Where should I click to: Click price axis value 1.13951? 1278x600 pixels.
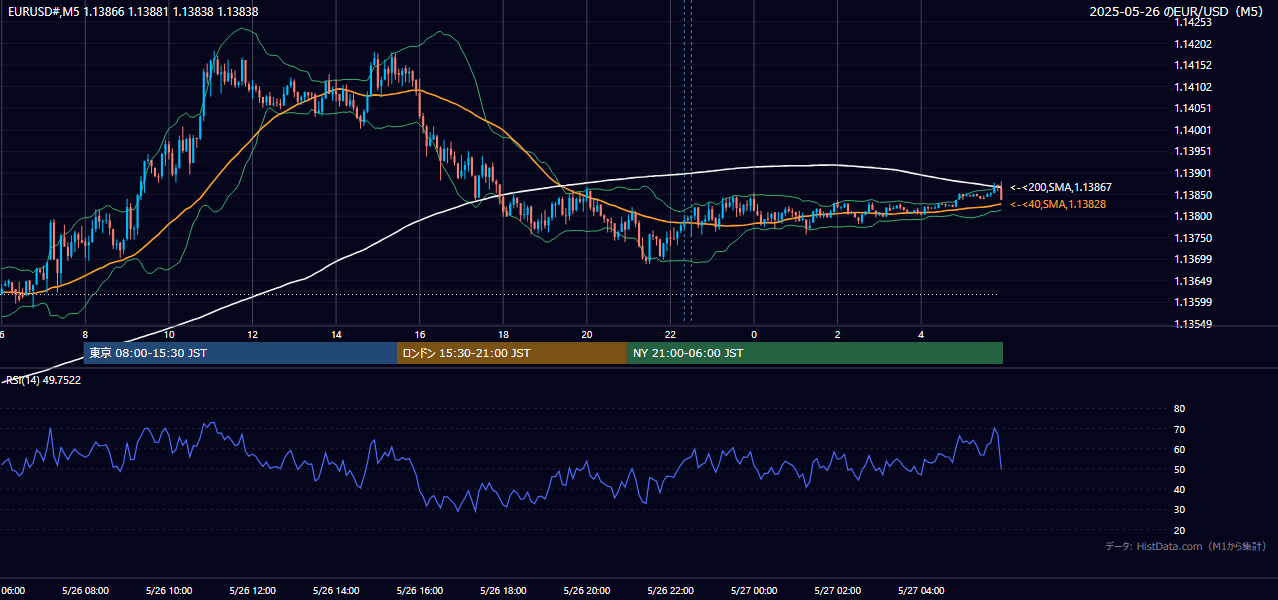click(x=1192, y=151)
